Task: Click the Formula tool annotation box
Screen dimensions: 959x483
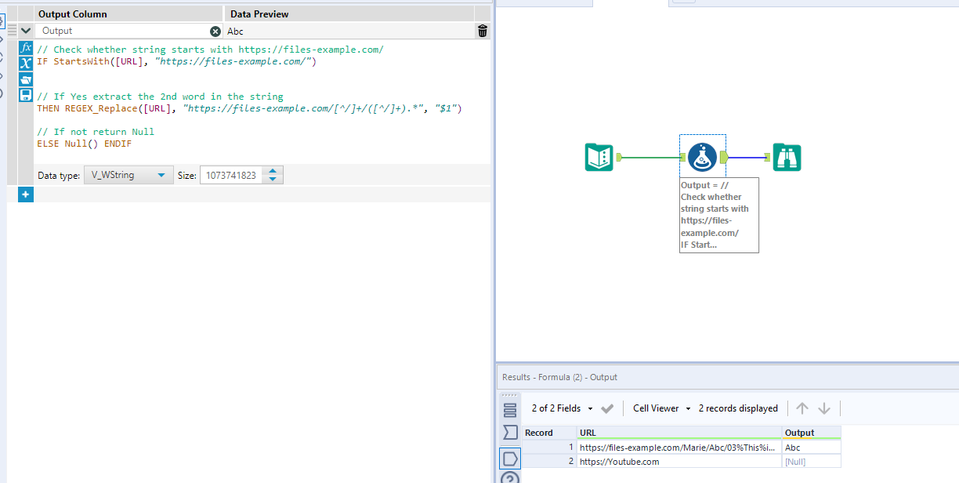Action: [719, 215]
